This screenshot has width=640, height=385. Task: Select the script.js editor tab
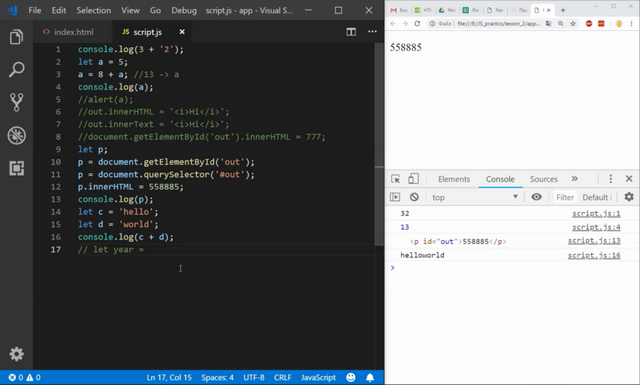click(142, 32)
